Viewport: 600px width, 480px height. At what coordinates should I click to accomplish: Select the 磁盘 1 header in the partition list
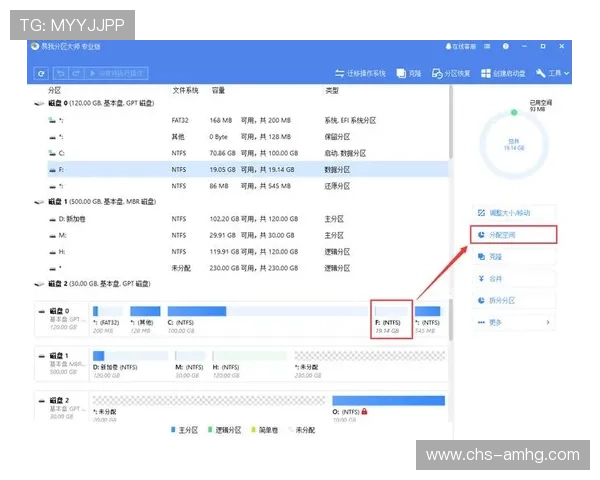tap(102, 201)
